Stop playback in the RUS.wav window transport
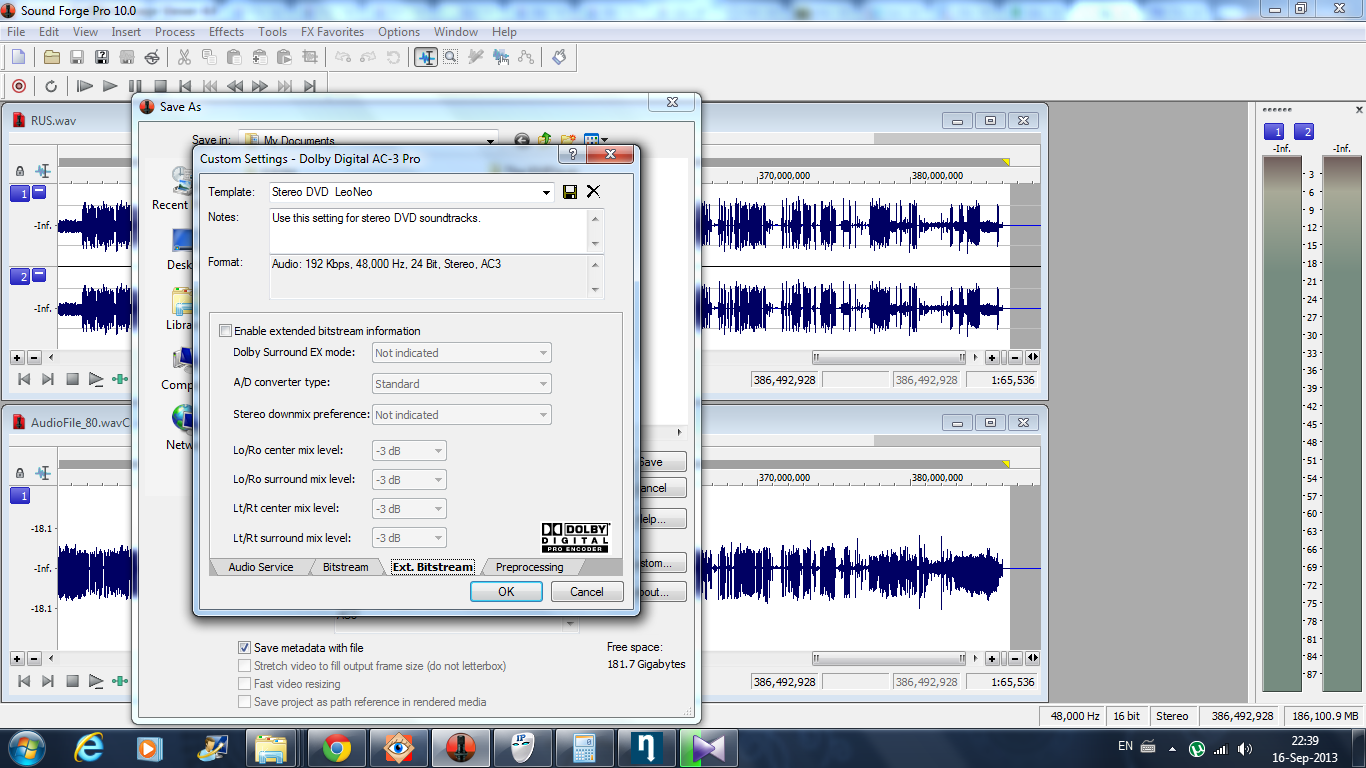1366x768 pixels. coord(72,380)
